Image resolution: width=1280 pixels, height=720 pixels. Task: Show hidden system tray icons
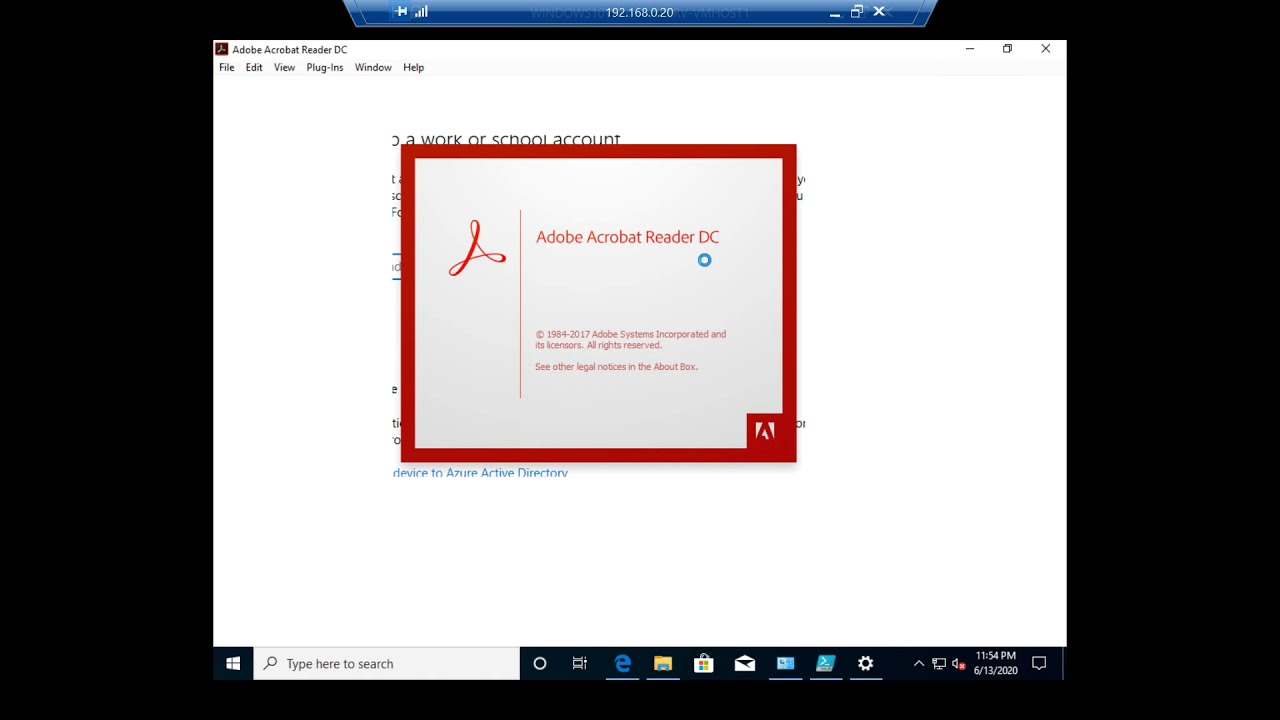[x=919, y=663]
